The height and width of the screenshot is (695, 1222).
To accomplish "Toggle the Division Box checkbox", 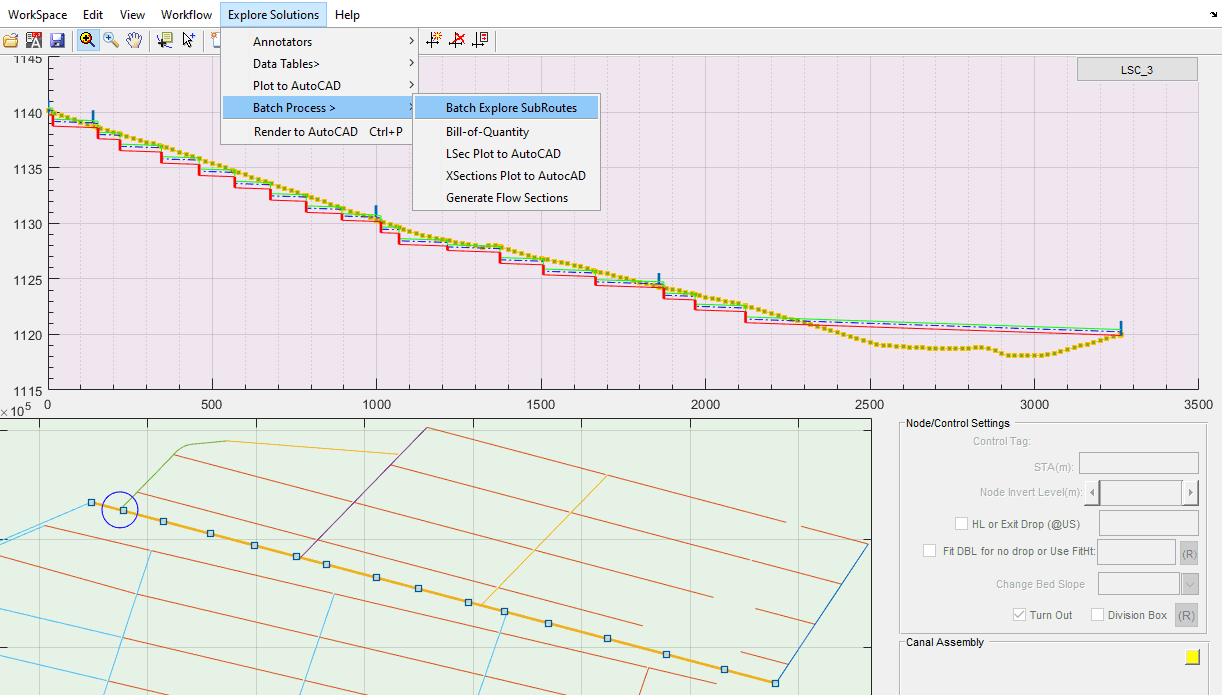I will [x=1097, y=615].
